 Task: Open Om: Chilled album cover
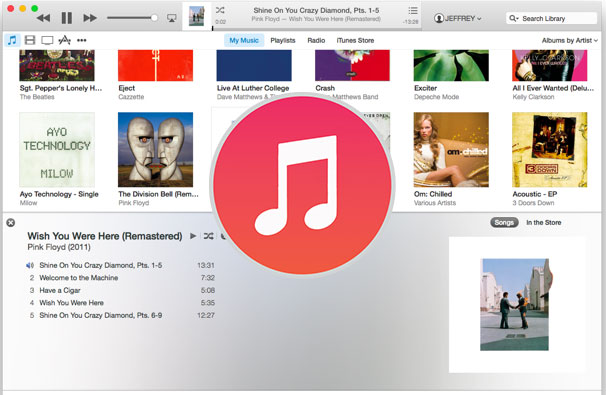pyautogui.click(x=451, y=150)
